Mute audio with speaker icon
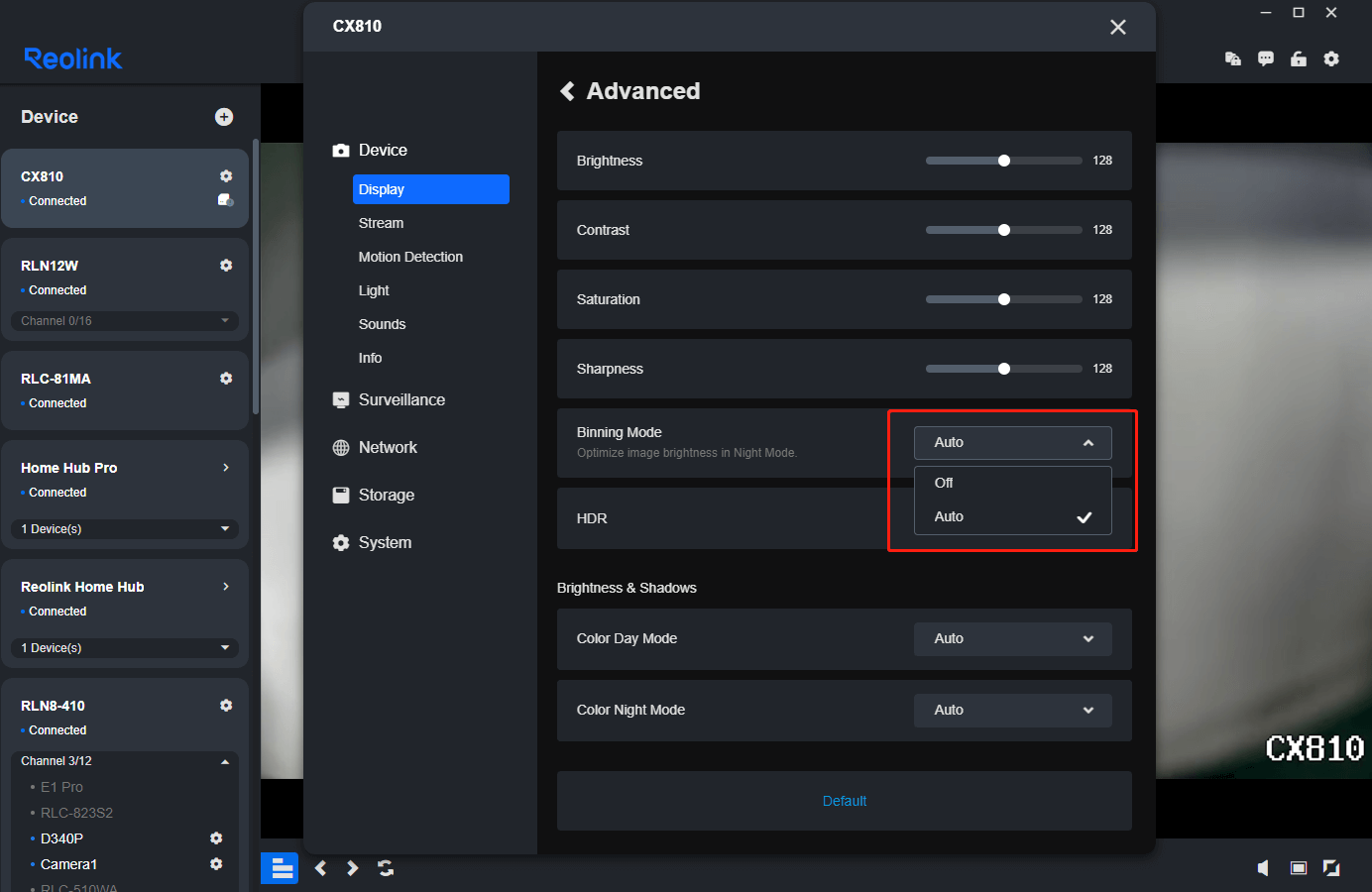The width and height of the screenshot is (1372, 892). [x=1263, y=868]
